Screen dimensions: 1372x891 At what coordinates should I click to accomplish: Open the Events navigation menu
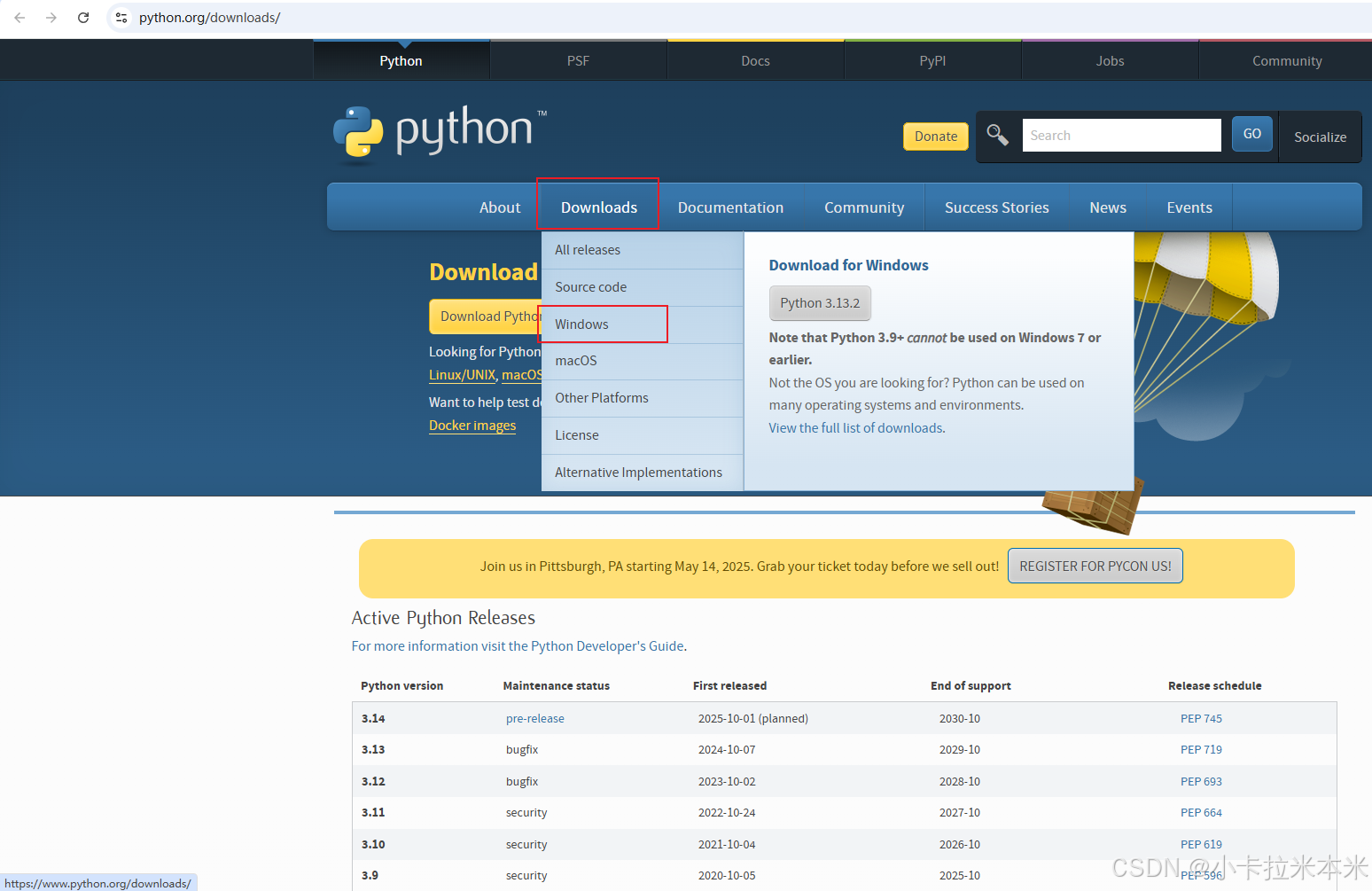tap(1189, 207)
